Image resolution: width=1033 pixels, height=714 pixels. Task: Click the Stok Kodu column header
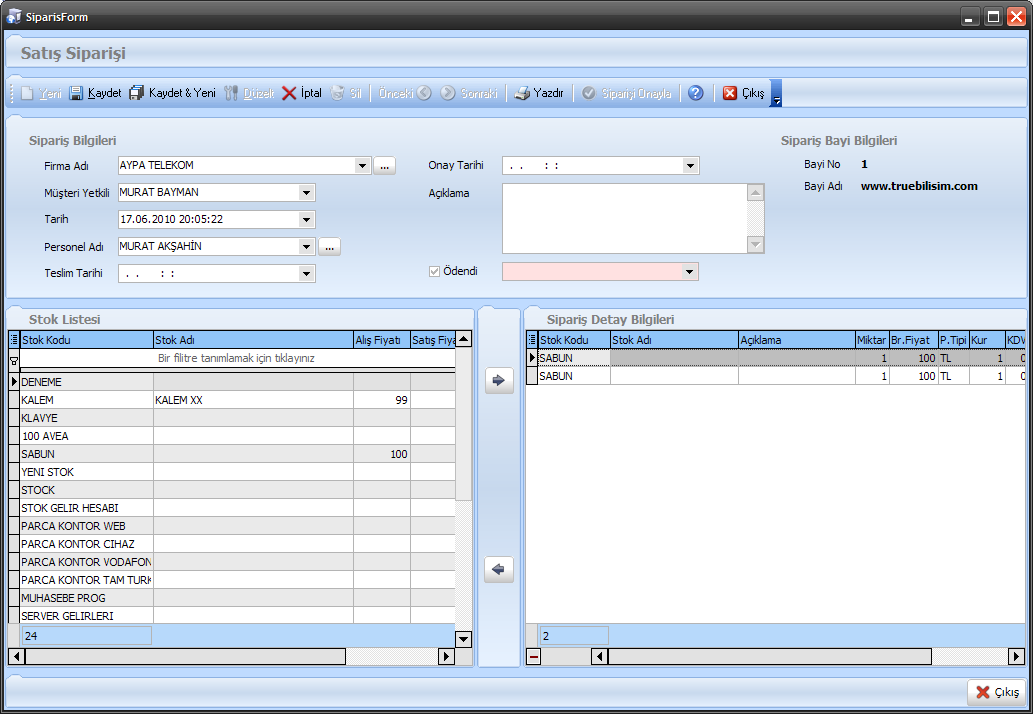click(x=86, y=340)
